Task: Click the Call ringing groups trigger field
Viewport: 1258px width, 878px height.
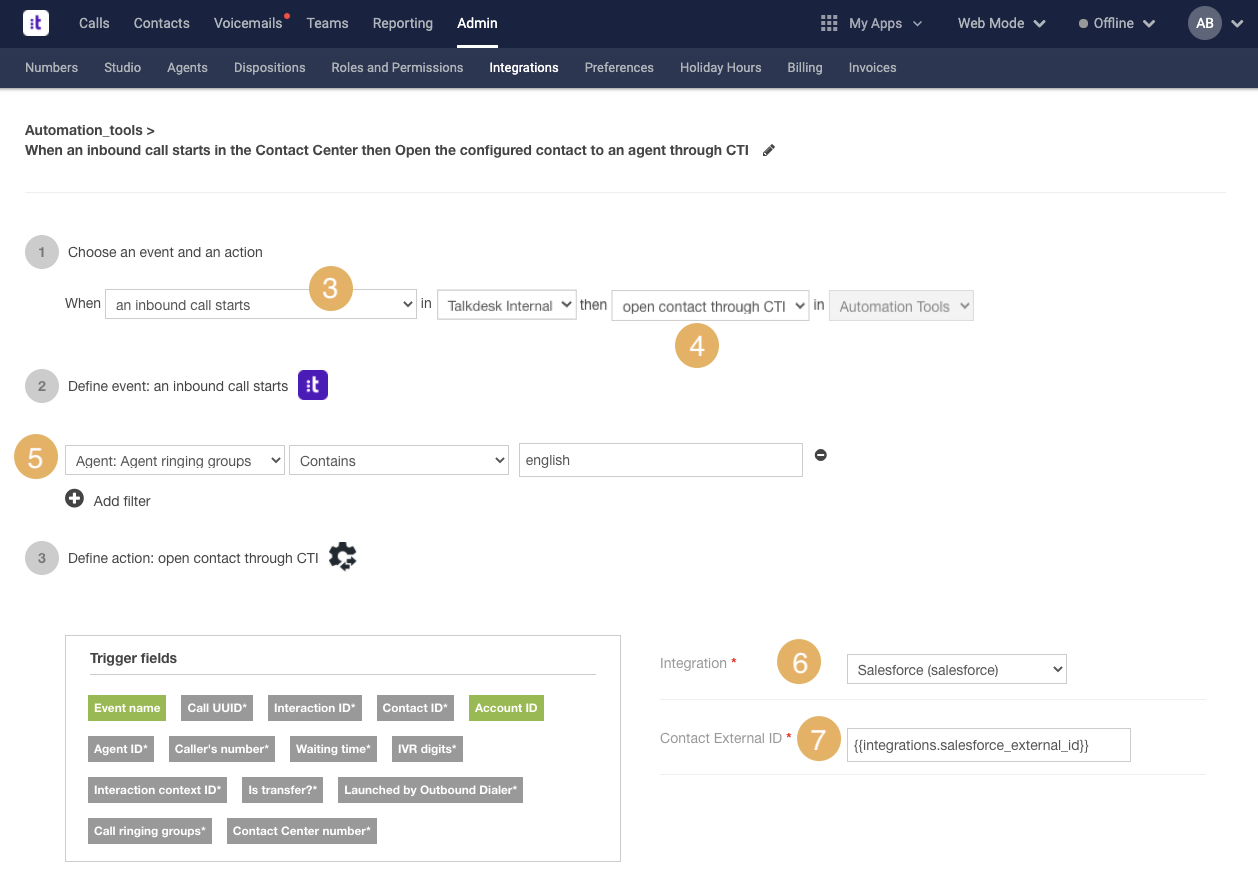Action: (x=150, y=831)
